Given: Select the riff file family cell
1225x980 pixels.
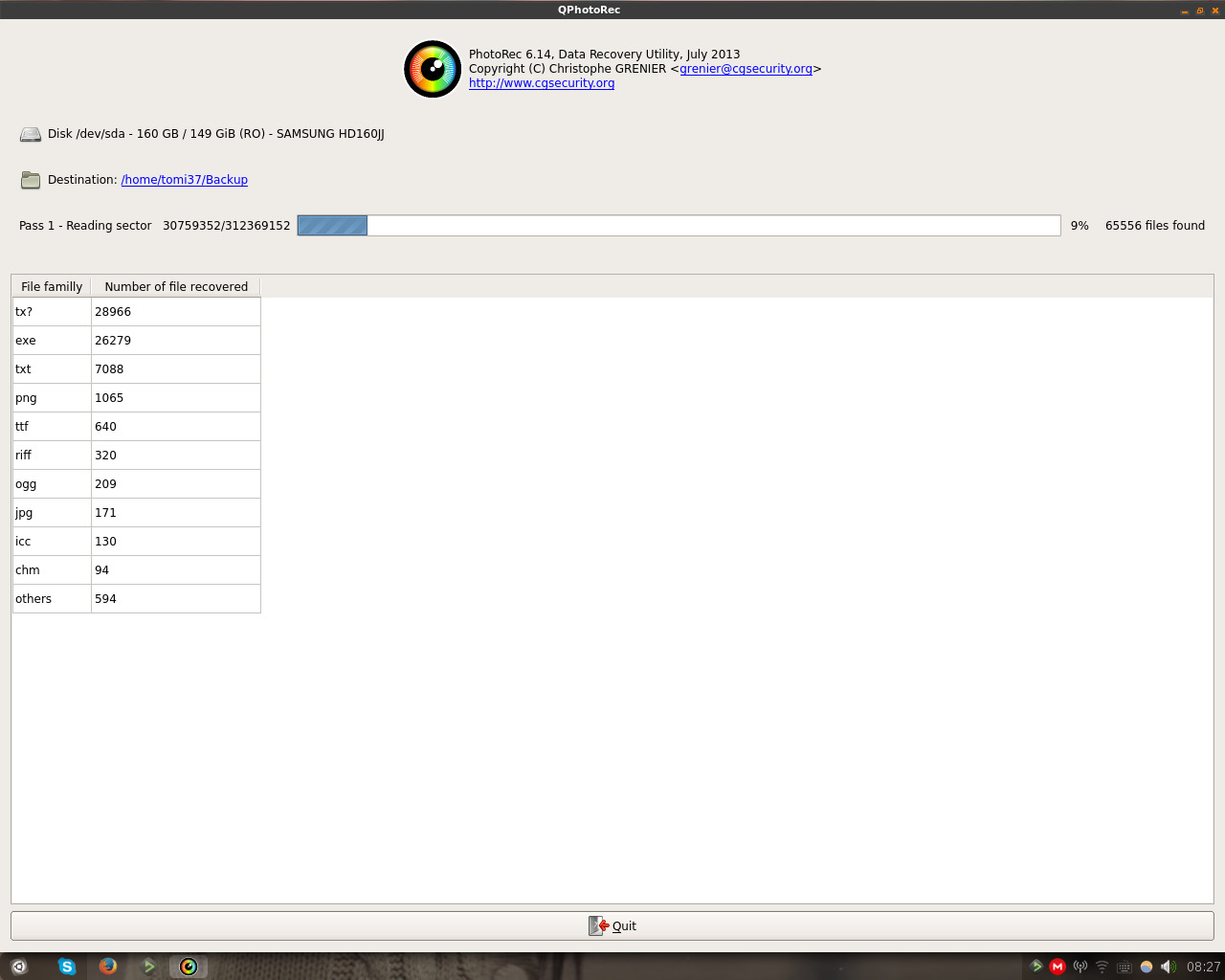Looking at the screenshot, I should tap(52, 456).
